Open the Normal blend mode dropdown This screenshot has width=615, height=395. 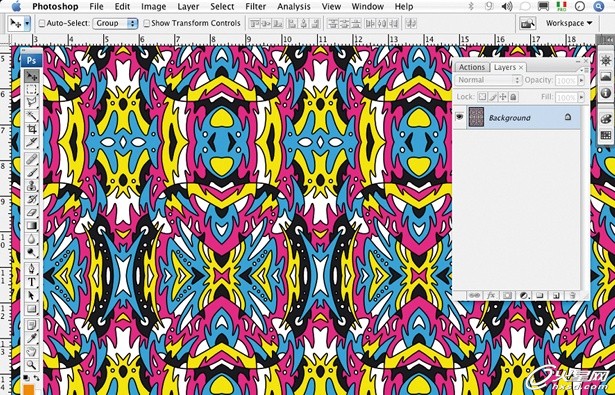click(488, 80)
